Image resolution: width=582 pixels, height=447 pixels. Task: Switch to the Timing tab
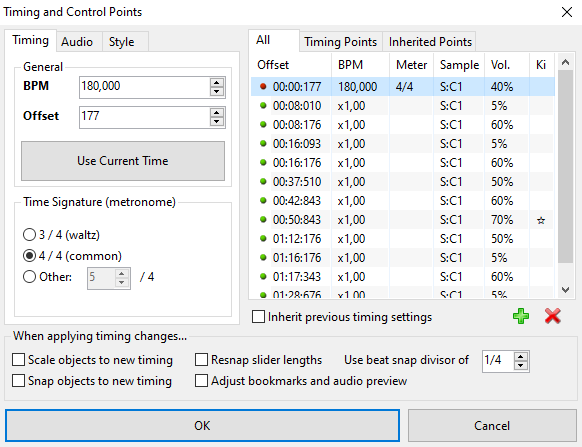[30, 40]
